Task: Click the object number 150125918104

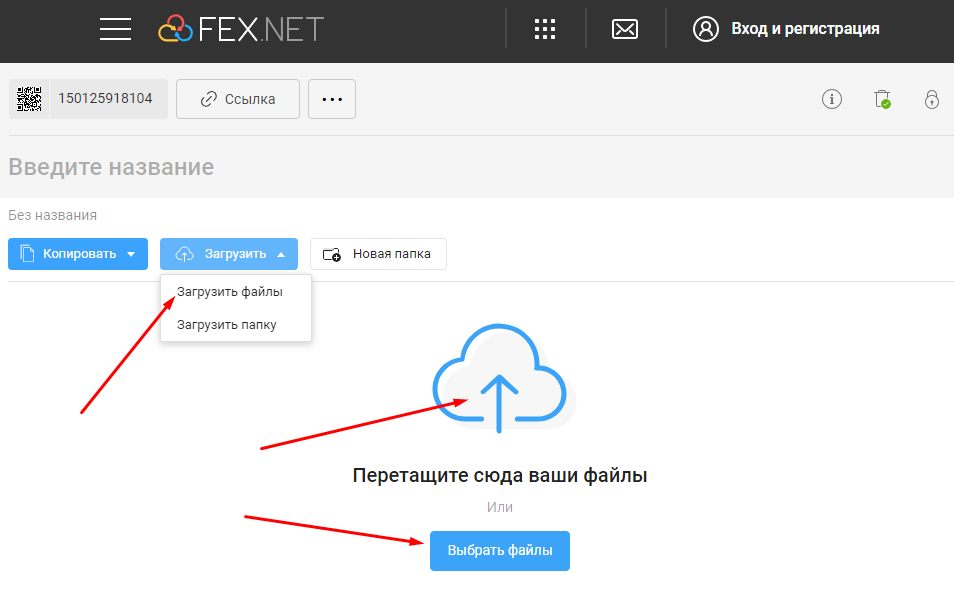Action: tap(105, 99)
